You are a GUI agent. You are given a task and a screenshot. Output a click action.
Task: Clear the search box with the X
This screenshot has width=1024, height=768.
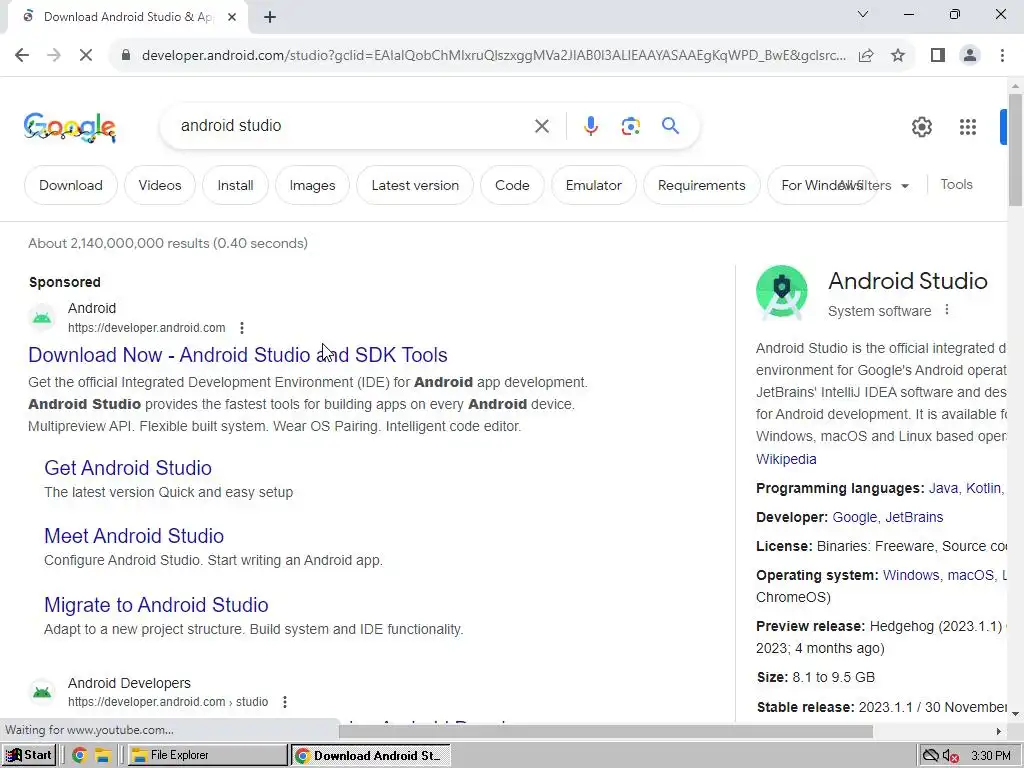pyautogui.click(x=541, y=126)
